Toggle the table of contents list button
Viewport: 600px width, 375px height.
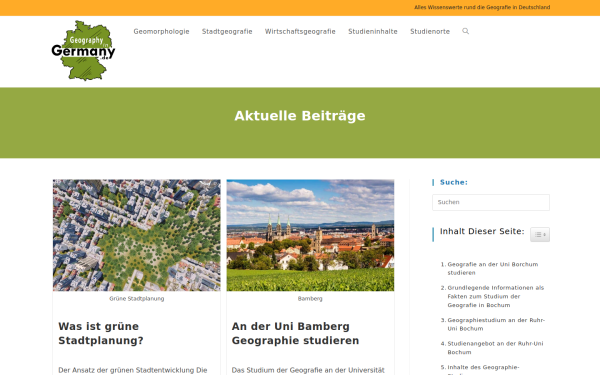point(540,235)
